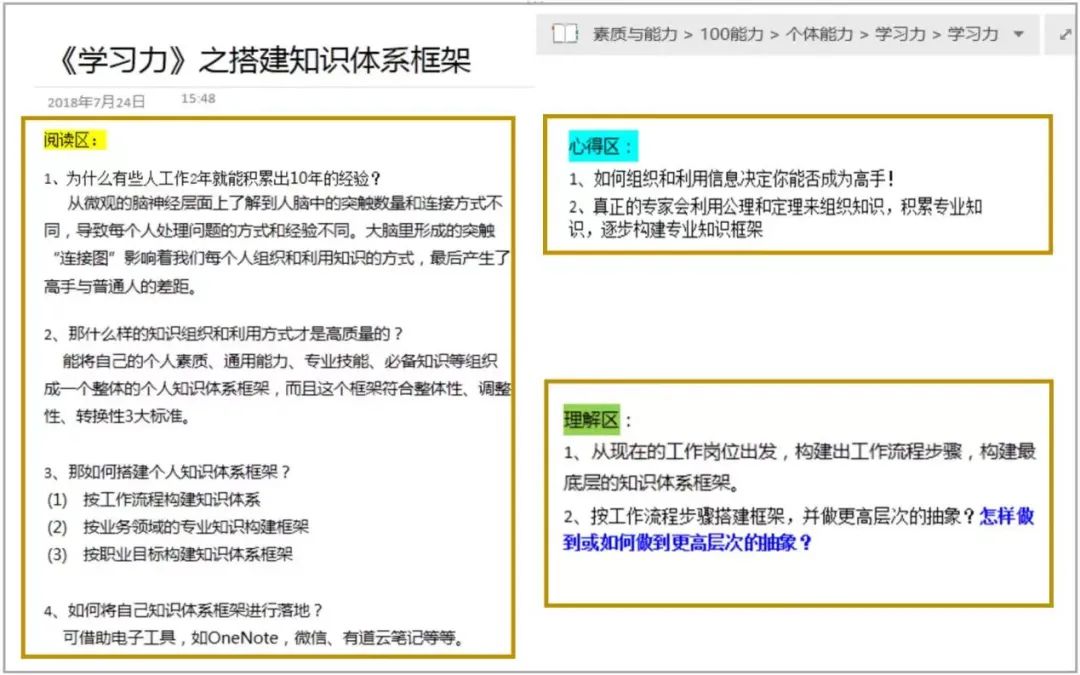Viewport: 1080px width, 675px height.
Task: Click the 心得区 line 如何组织和利用信息决定你能否成为高手
Action: 731,180
